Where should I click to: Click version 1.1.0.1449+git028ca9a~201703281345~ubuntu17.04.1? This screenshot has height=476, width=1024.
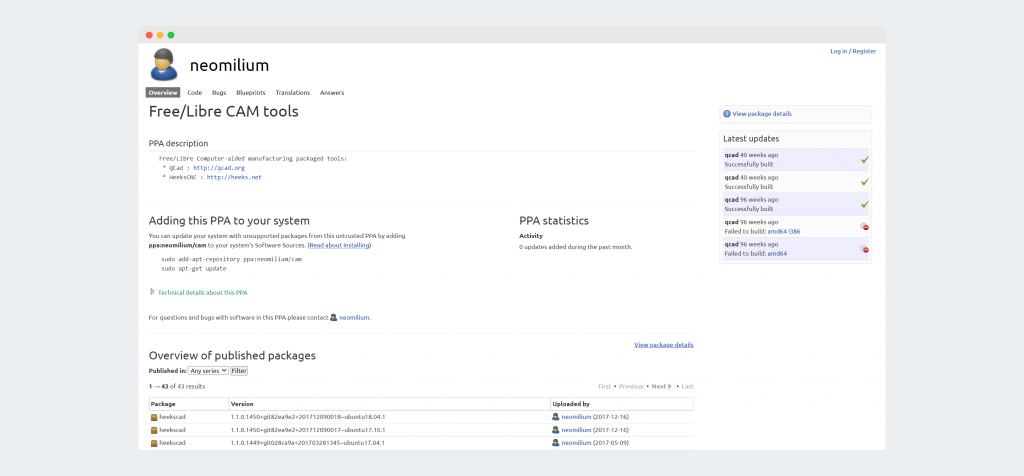tap(308, 443)
